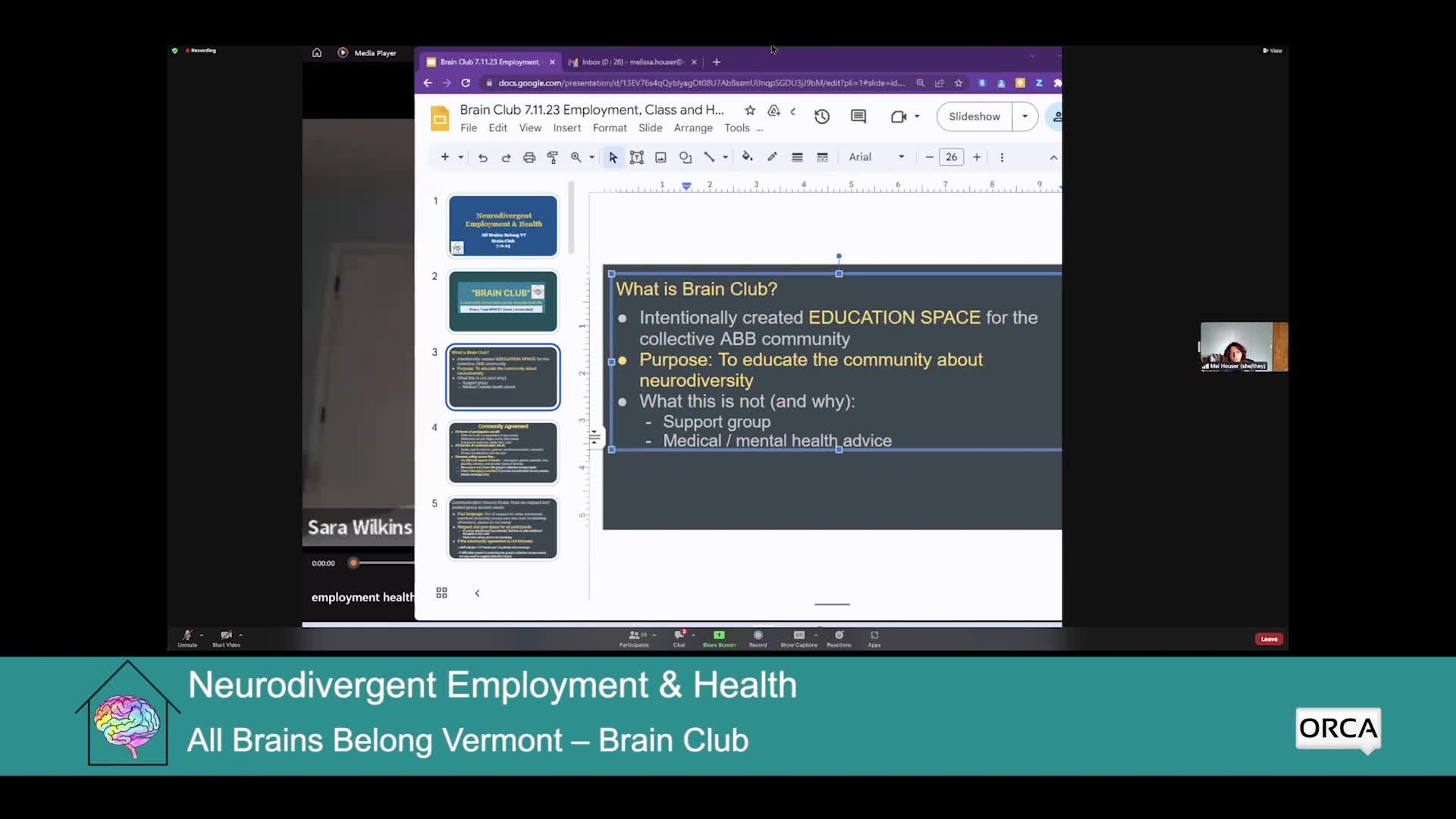Image resolution: width=1456 pixels, height=819 pixels.
Task: Open the Slide menu
Action: [x=650, y=128]
